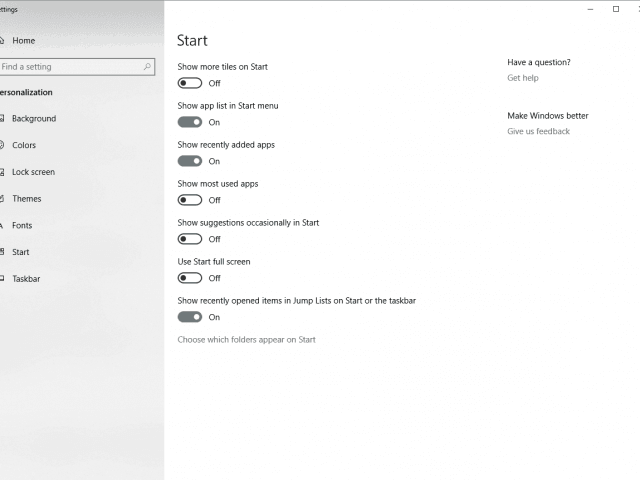Click the Find a setting search box
This screenshot has height=480, width=640.
(x=77, y=67)
